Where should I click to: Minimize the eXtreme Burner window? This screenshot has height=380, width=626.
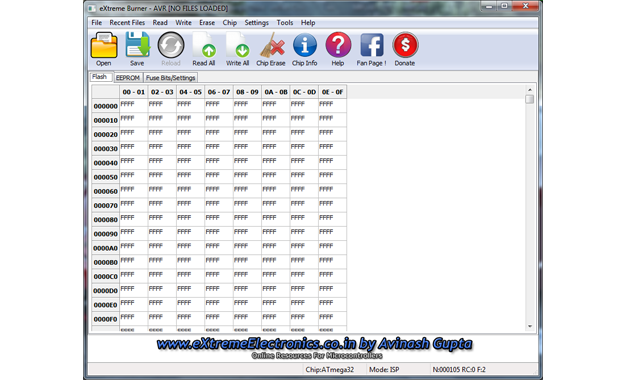[x=489, y=6]
